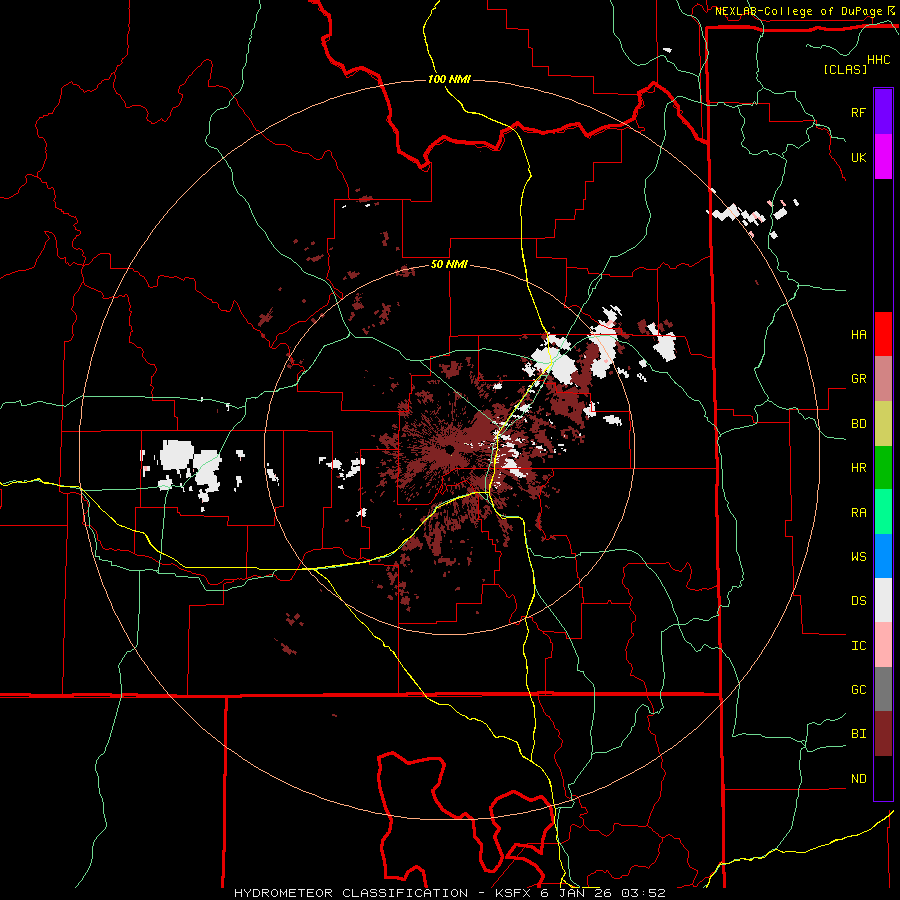This screenshot has height=900, width=900.
Task: Select the yellow BD legend swatch
Action: pos(883,424)
